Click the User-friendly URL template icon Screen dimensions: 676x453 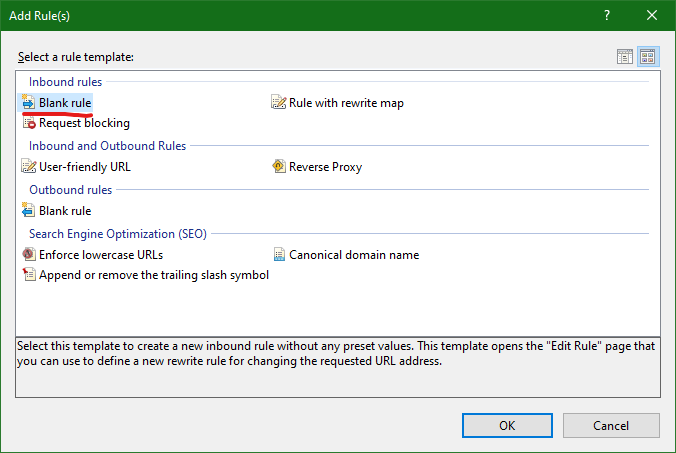tap(29, 166)
